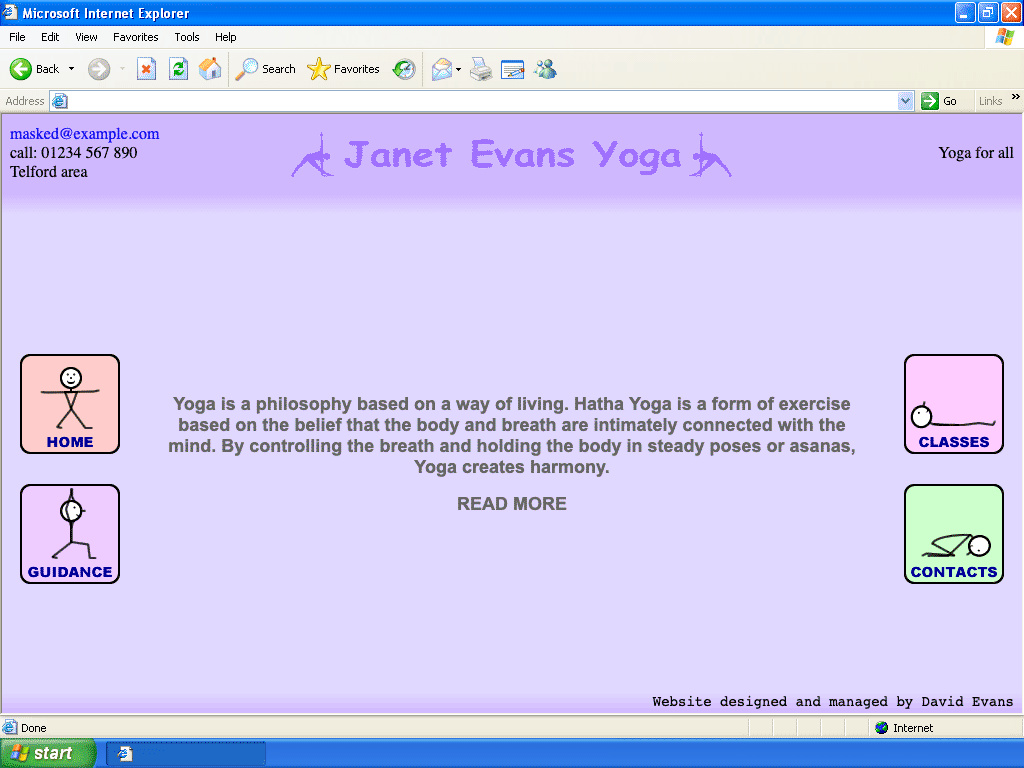This screenshot has width=1024, height=768.
Task: Click inside the Address bar field
Action: 481,101
